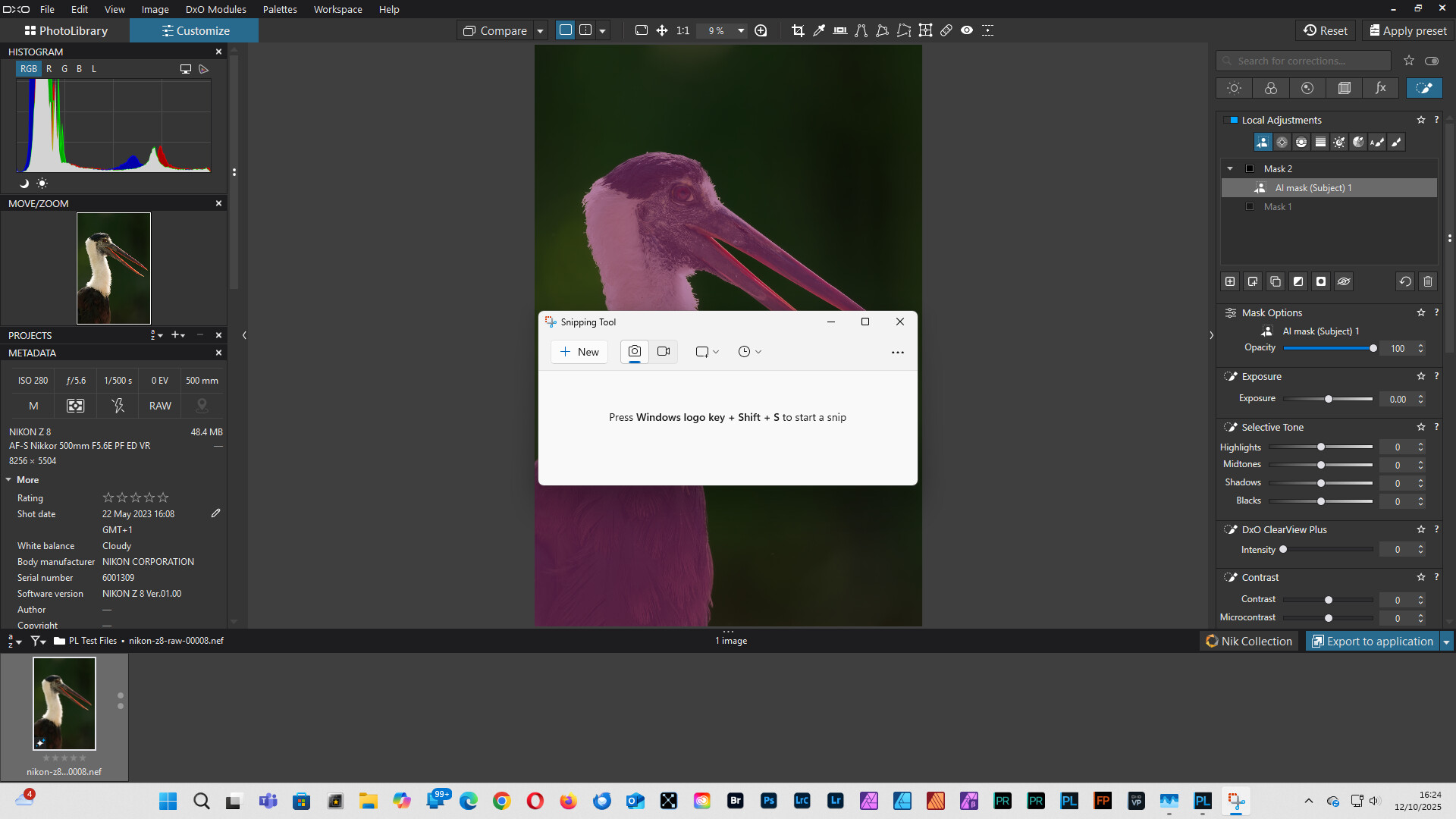Enable the Mask 1 checkbox
This screenshot has height=819, width=1456.
pyautogui.click(x=1250, y=206)
